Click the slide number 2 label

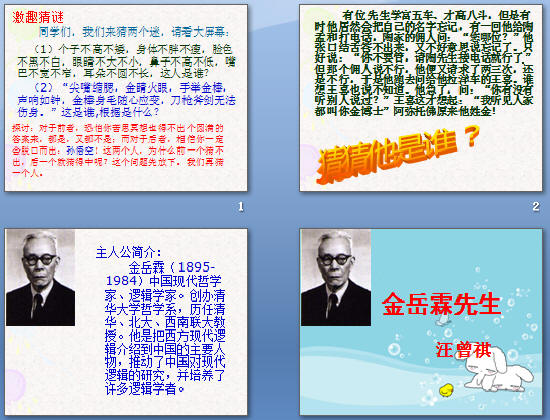(536, 207)
